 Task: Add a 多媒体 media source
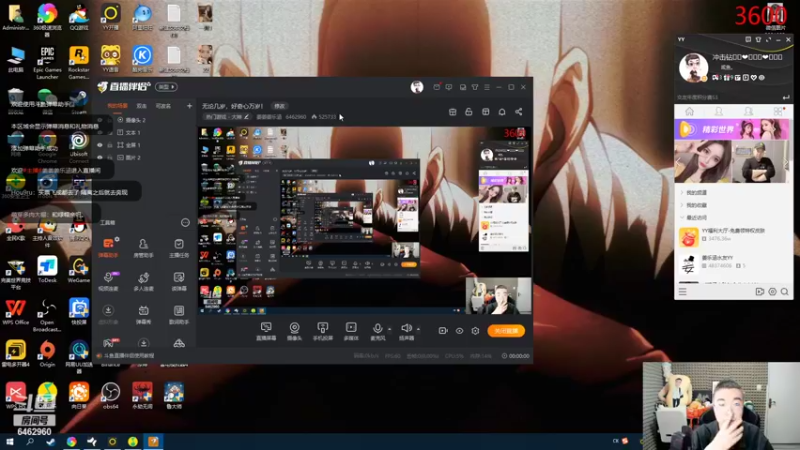(x=351, y=331)
